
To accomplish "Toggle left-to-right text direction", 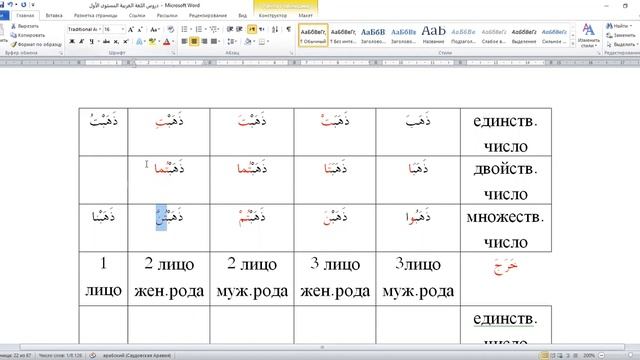I will [x=251, y=29].
